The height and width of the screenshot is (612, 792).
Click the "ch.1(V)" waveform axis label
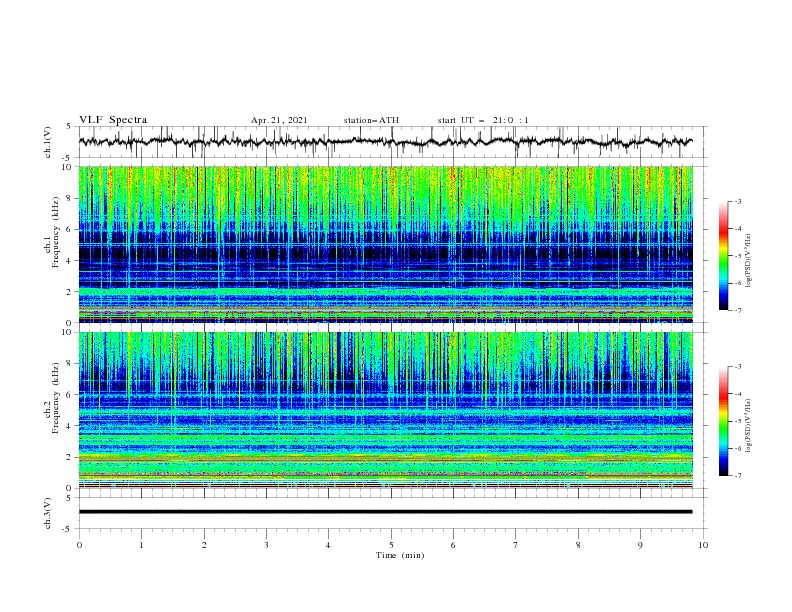48,142
